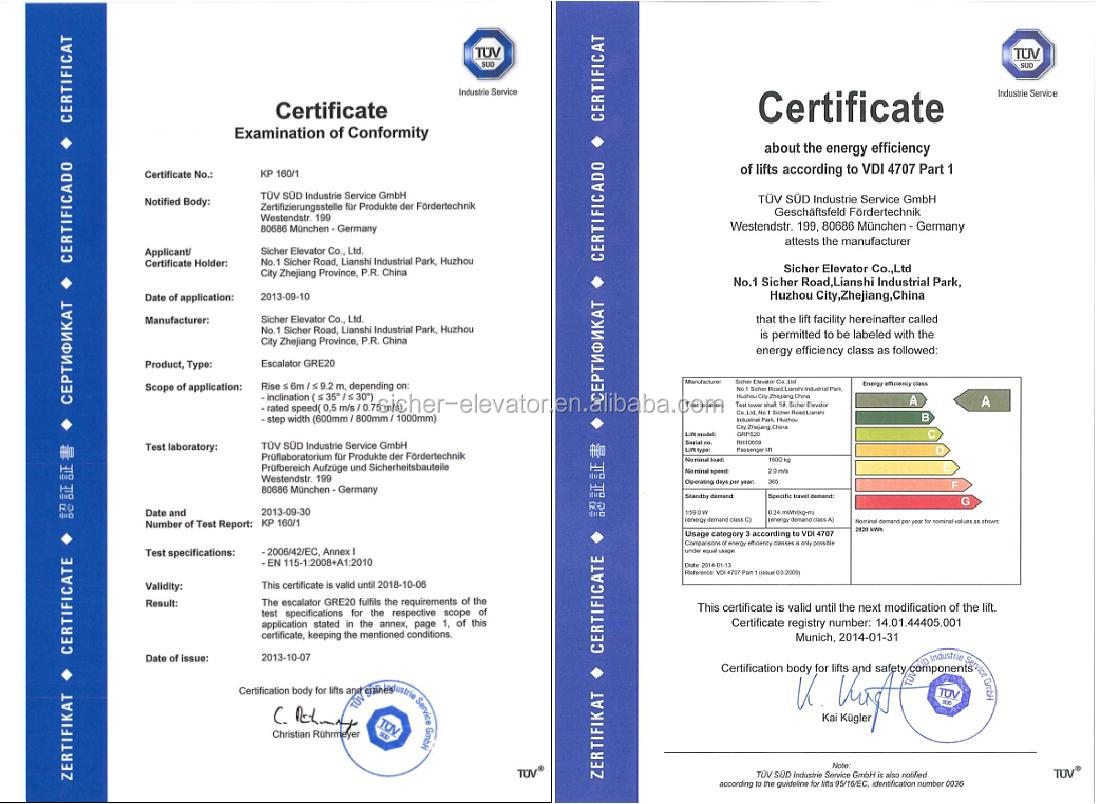Click the green class B efficiency bar
Viewport: 1100px width, 804px height.
pyautogui.click(x=895, y=417)
